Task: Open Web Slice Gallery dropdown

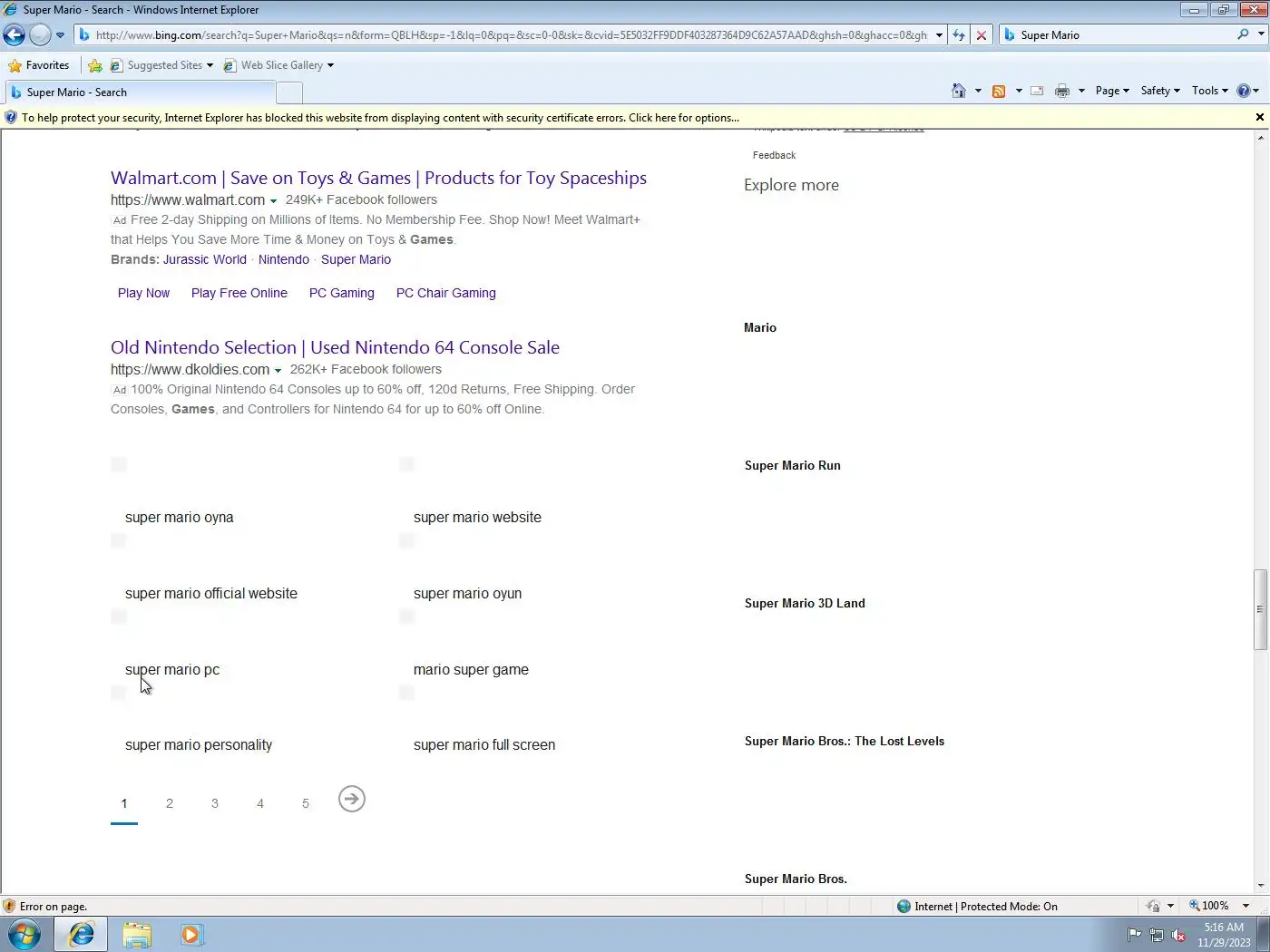Action: (278, 65)
